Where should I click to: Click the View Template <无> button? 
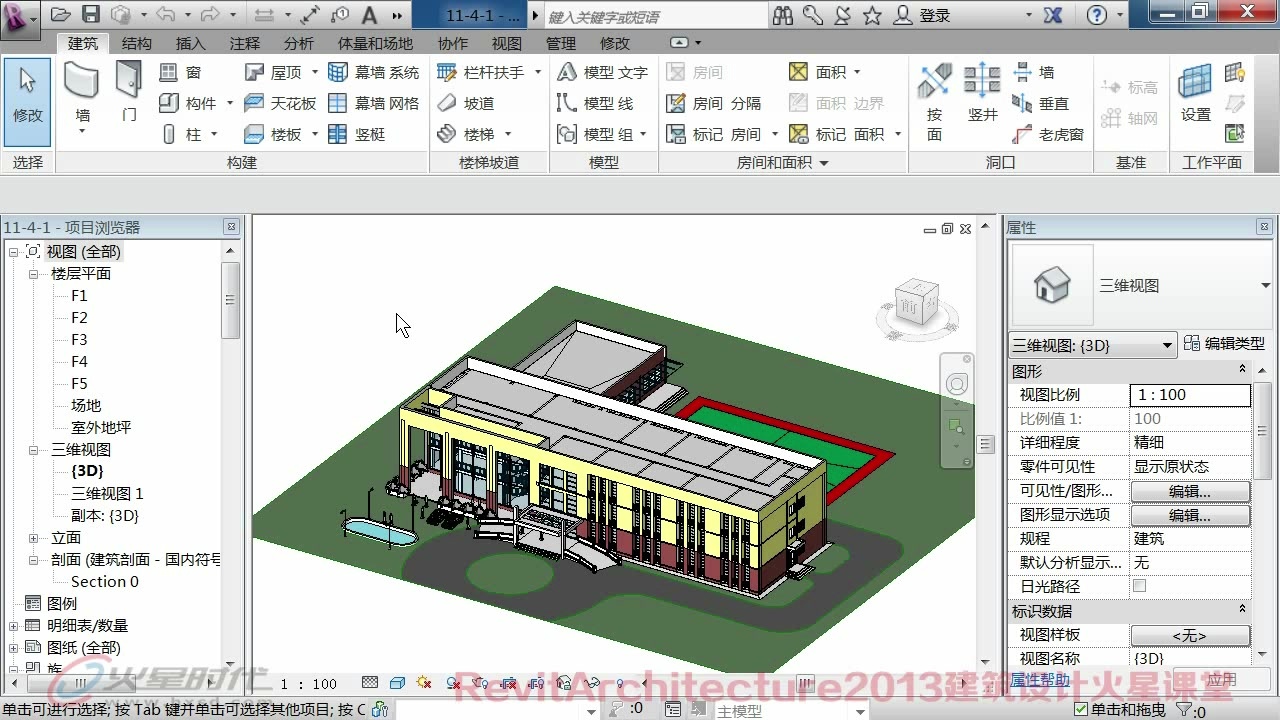[x=1190, y=635]
